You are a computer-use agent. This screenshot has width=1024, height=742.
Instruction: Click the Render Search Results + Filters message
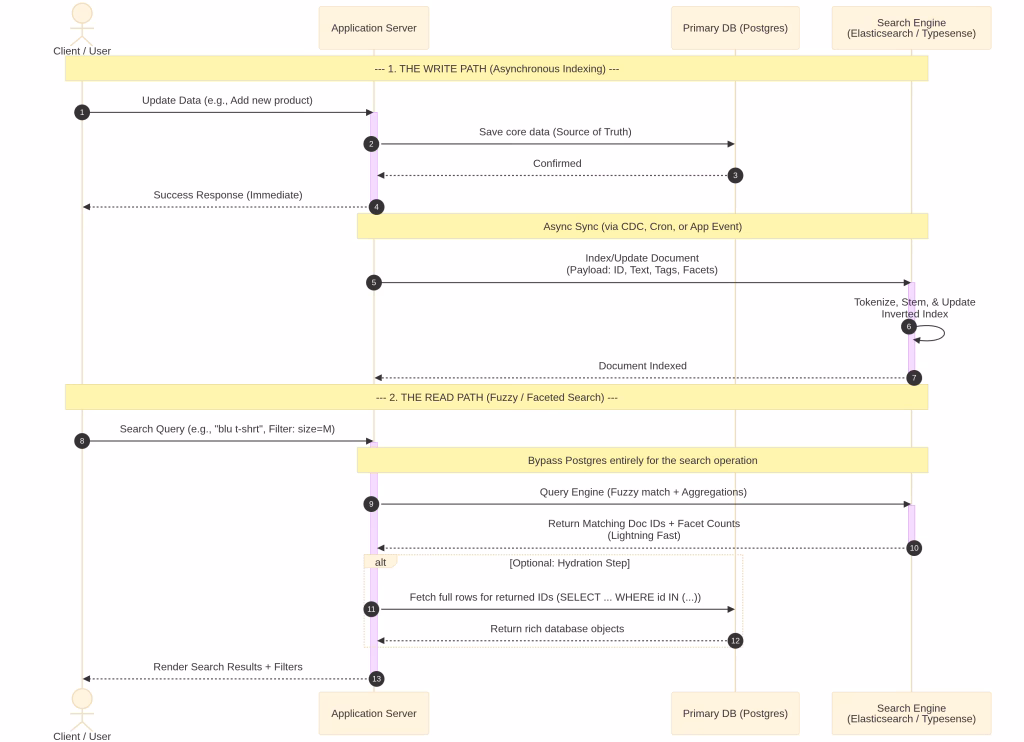pyautogui.click(x=228, y=667)
